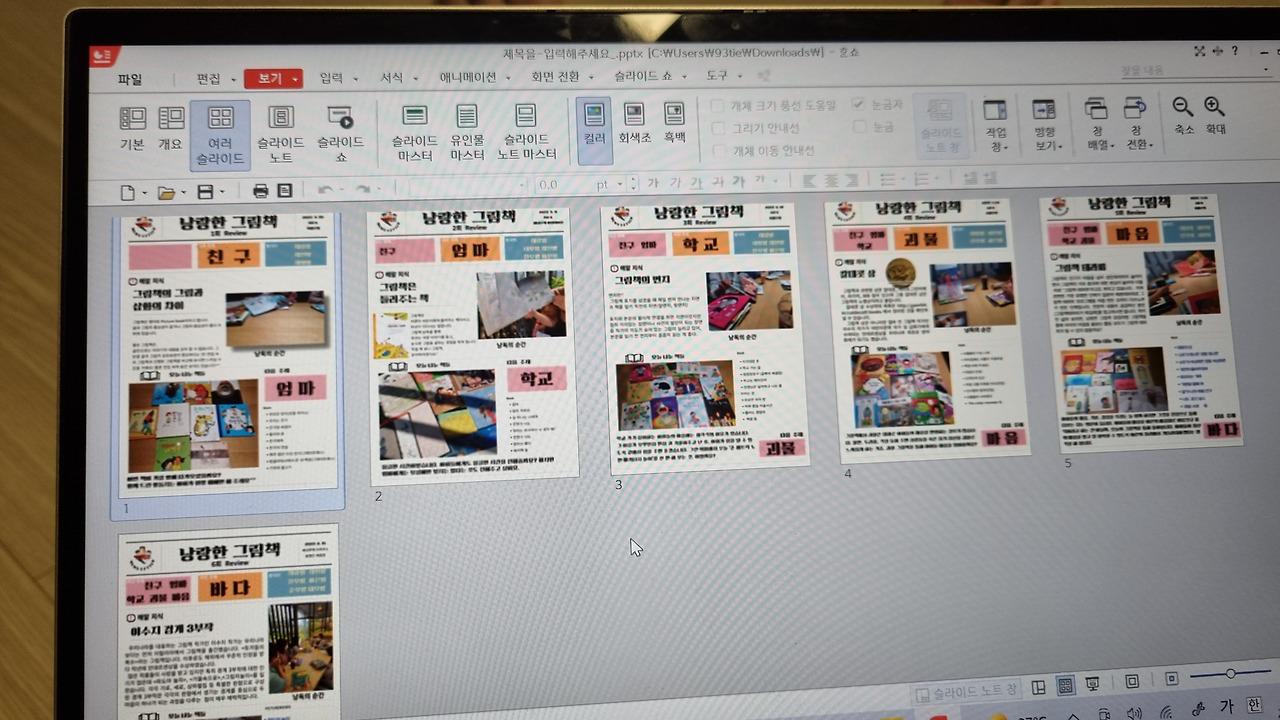1280x720 pixels.
Task: Open the 편집 (Edit) tab
Action: click(209, 79)
